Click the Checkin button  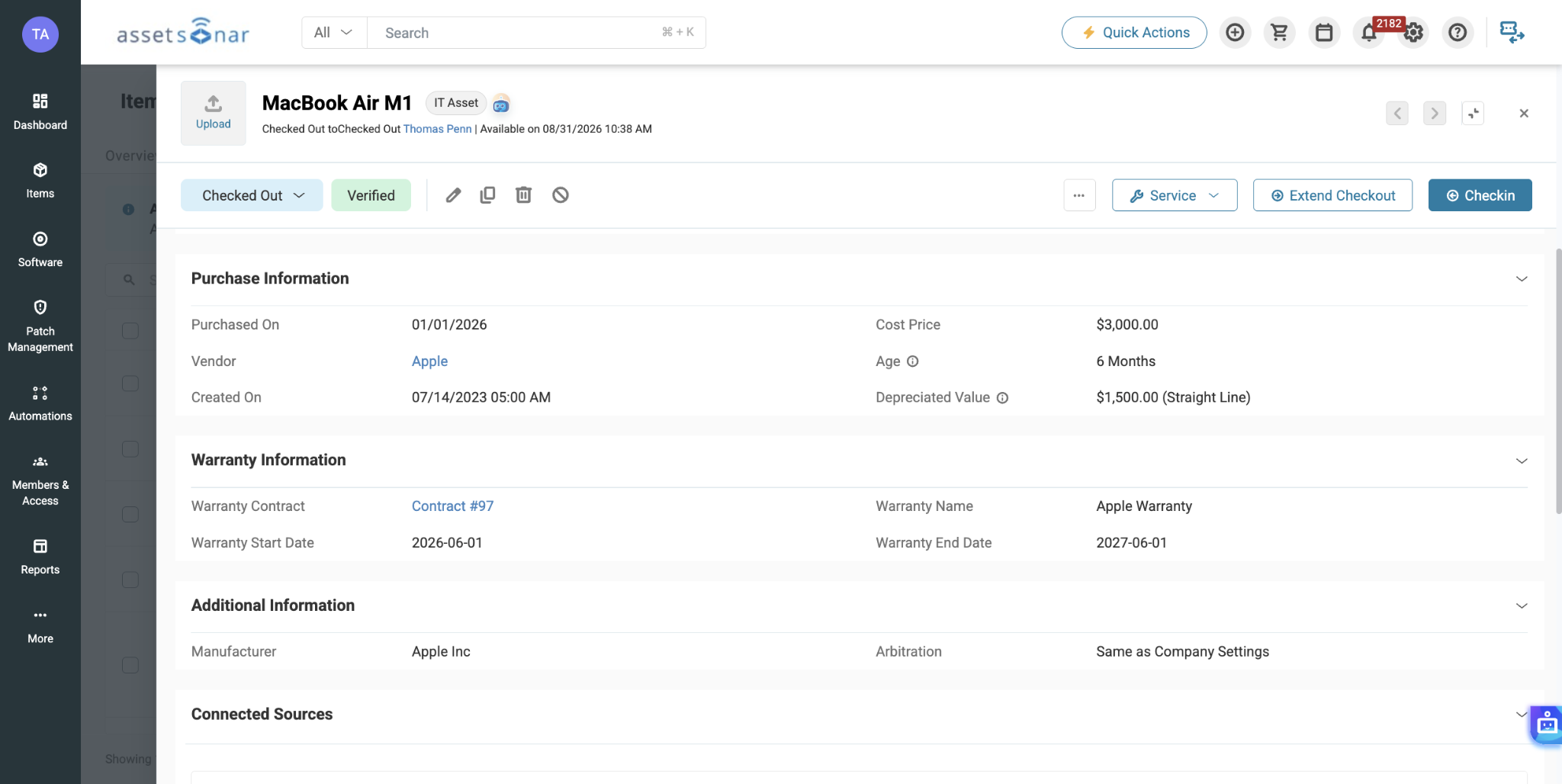pos(1480,195)
